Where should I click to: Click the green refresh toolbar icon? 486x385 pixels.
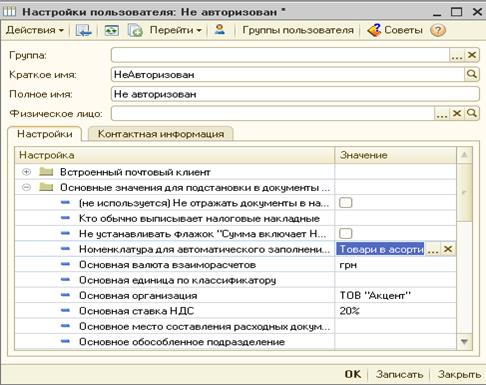pyautogui.click(x=112, y=30)
